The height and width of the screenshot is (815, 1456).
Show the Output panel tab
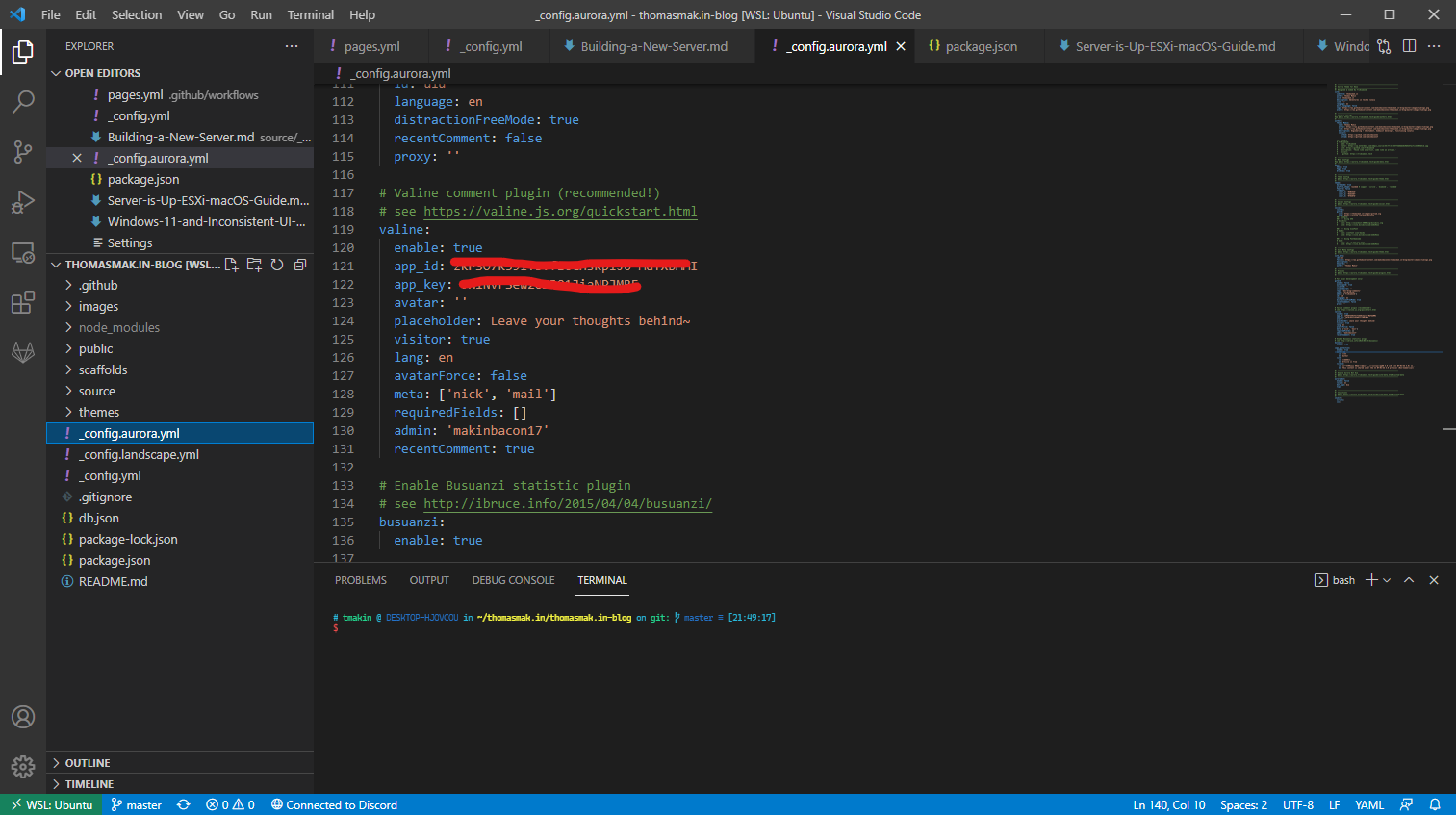(429, 580)
